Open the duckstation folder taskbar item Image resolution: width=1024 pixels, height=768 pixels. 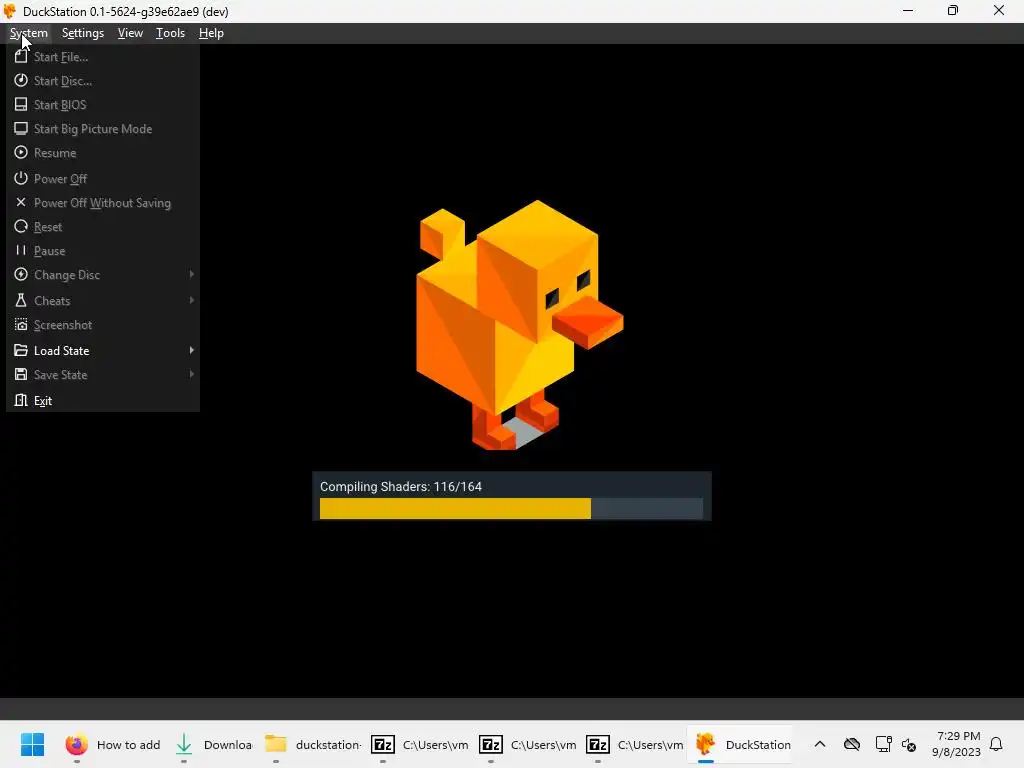coord(313,744)
